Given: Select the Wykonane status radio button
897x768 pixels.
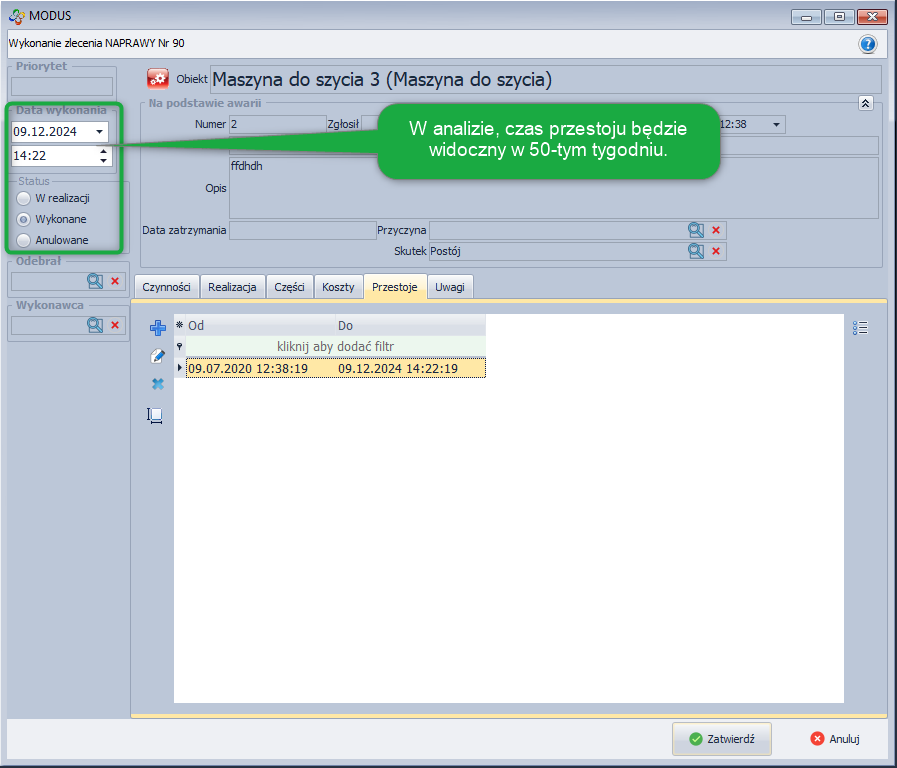Looking at the screenshot, I should click(24, 219).
